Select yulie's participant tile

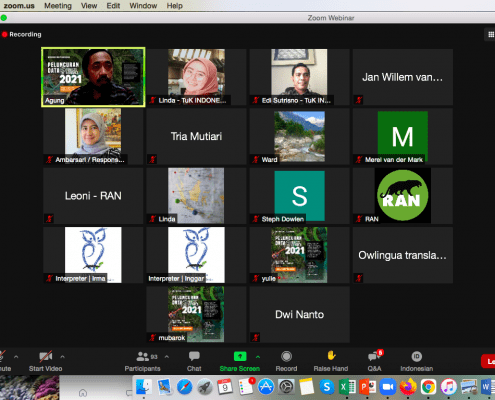[299, 255]
